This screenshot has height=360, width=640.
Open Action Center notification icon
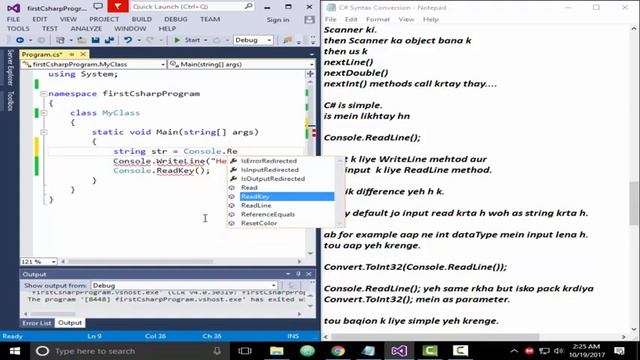[619, 351]
